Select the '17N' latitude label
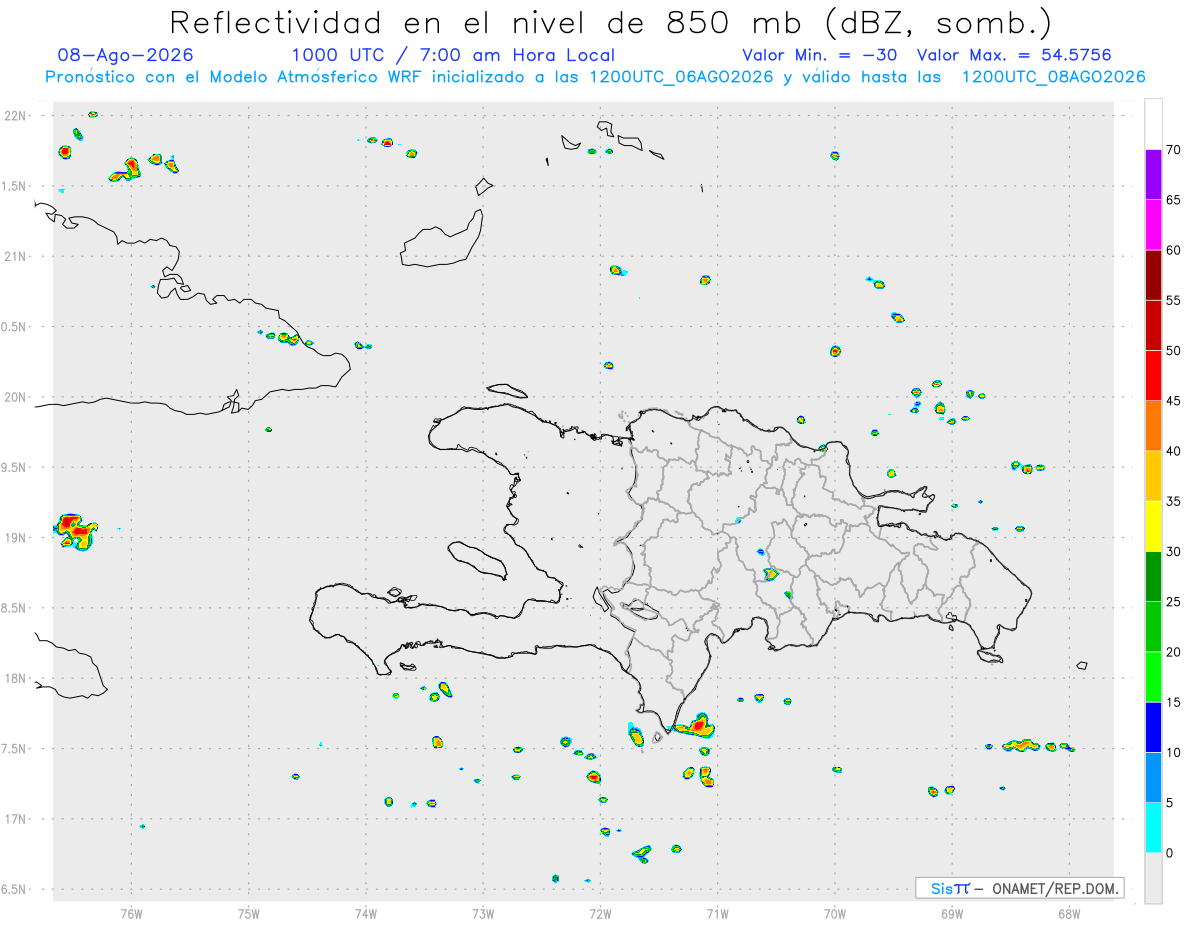1200x927 pixels. [x=16, y=818]
